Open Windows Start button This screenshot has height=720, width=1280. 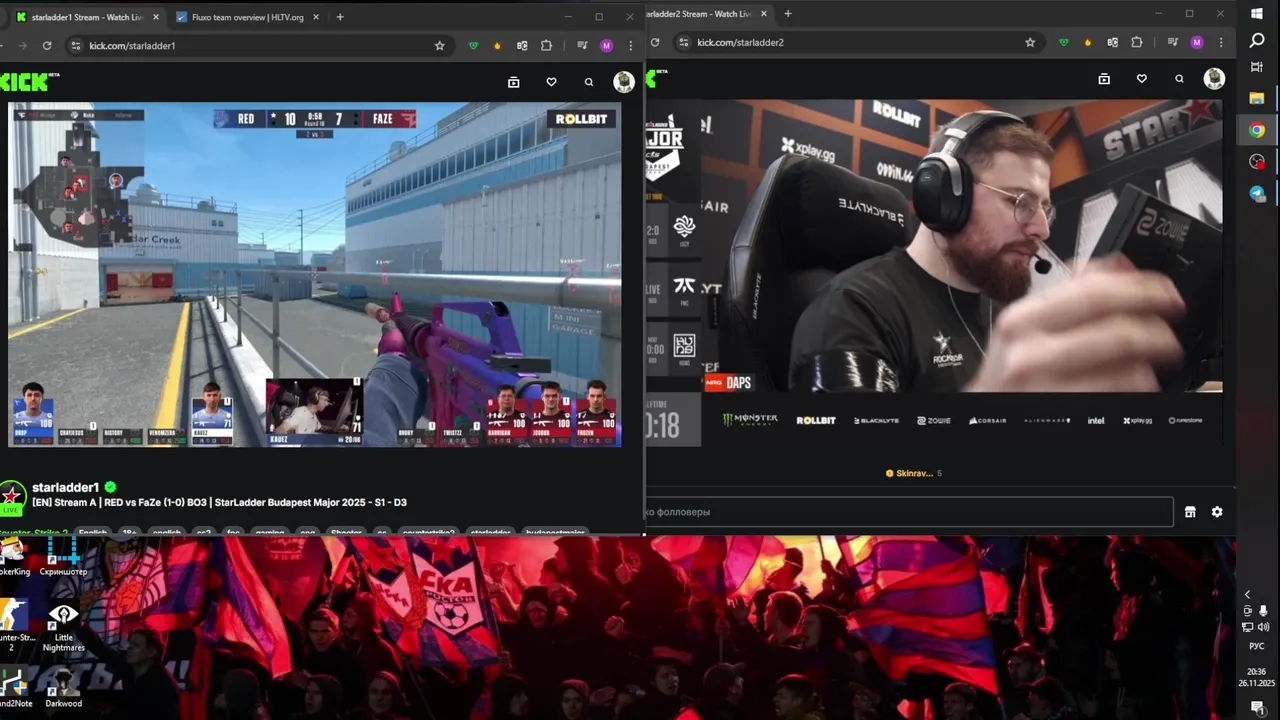point(1257,14)
